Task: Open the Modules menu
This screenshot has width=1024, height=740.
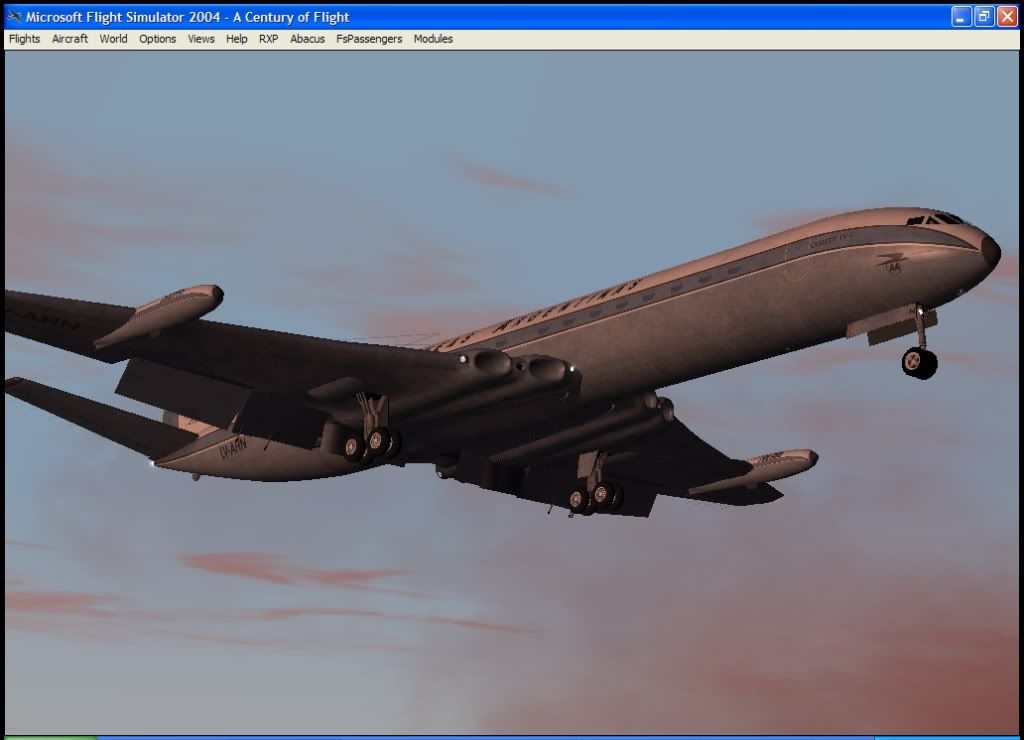Action: click(433, 39)
